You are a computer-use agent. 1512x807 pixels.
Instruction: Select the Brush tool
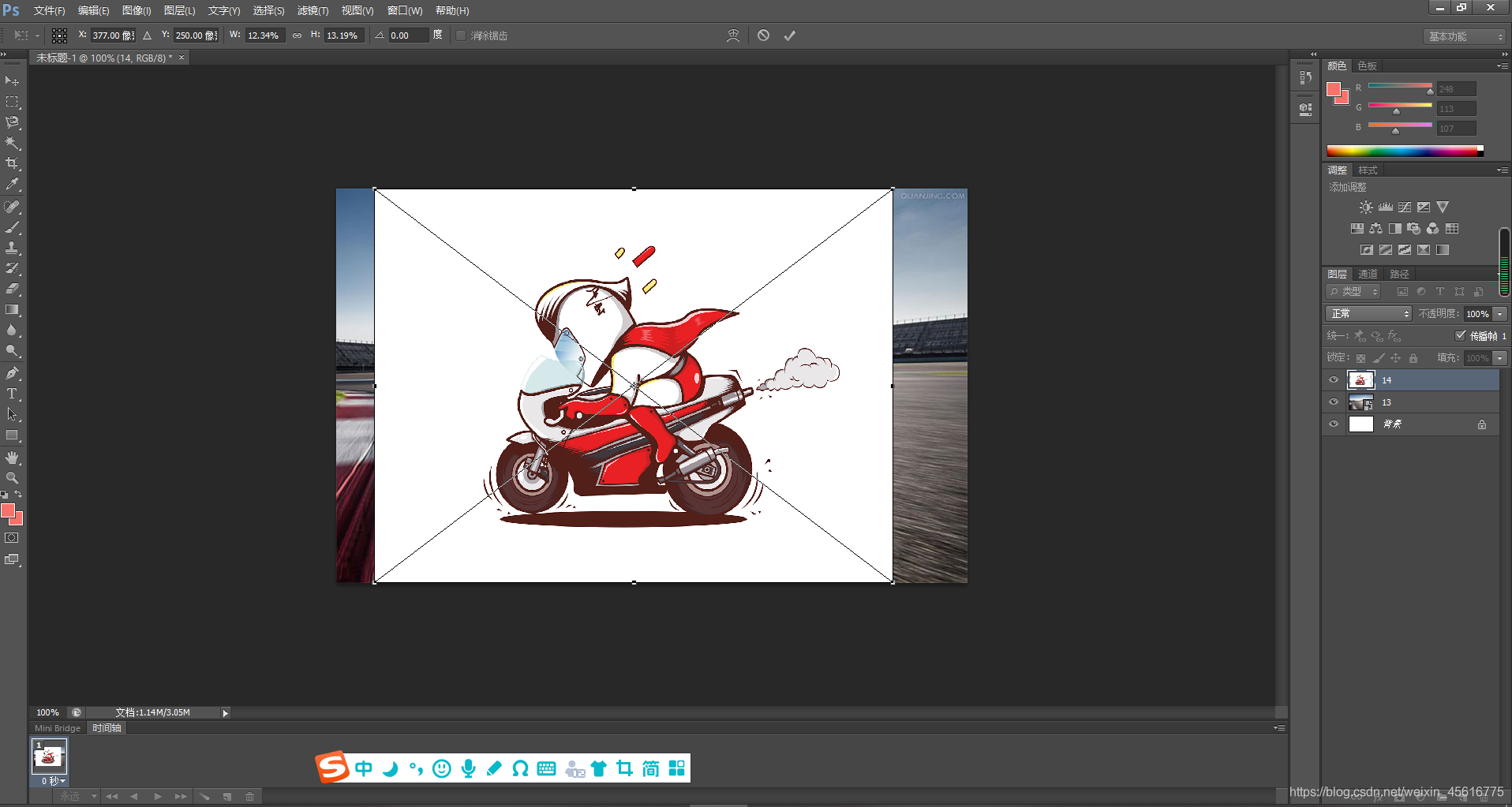pos(12,227)
